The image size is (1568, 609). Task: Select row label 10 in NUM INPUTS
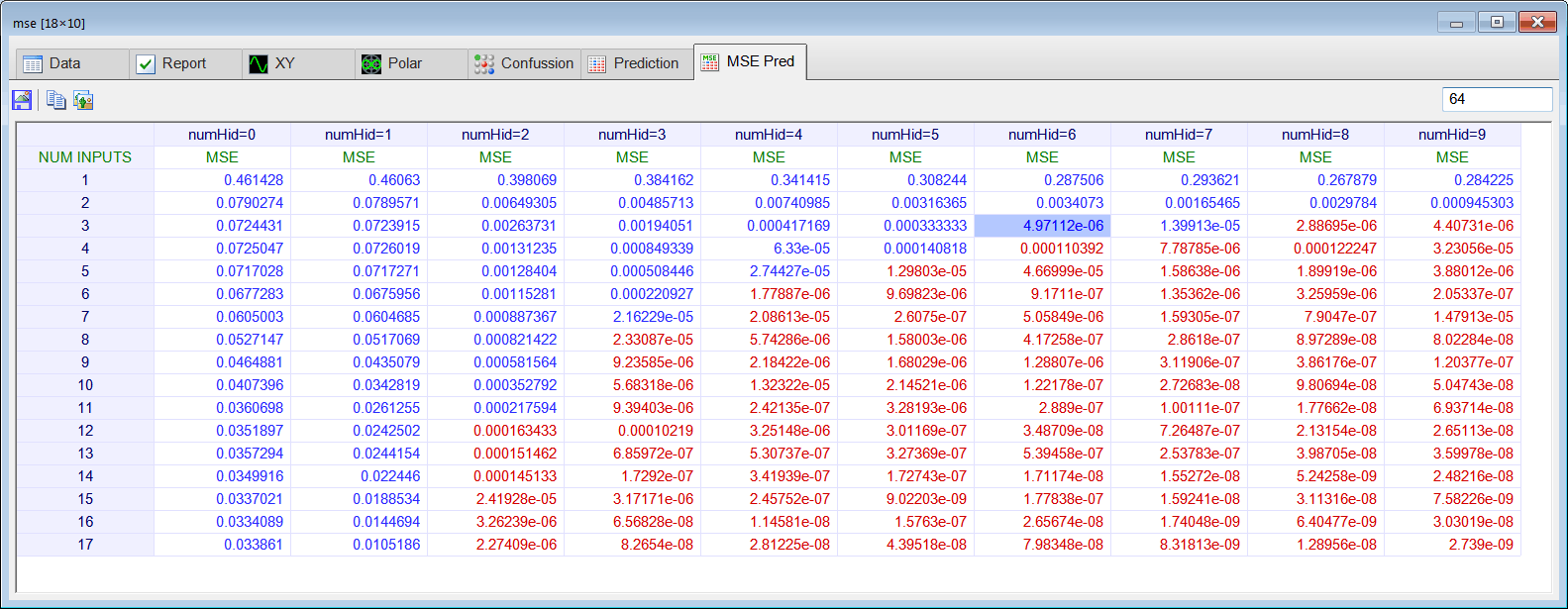85,385
